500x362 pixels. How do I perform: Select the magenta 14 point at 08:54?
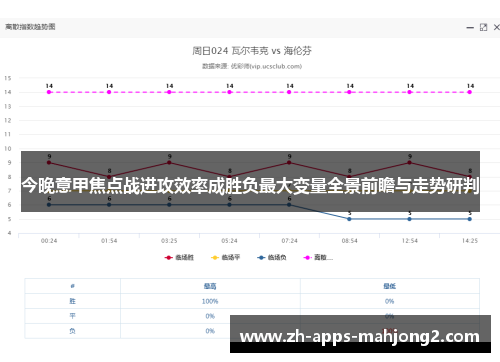point(349,92)
